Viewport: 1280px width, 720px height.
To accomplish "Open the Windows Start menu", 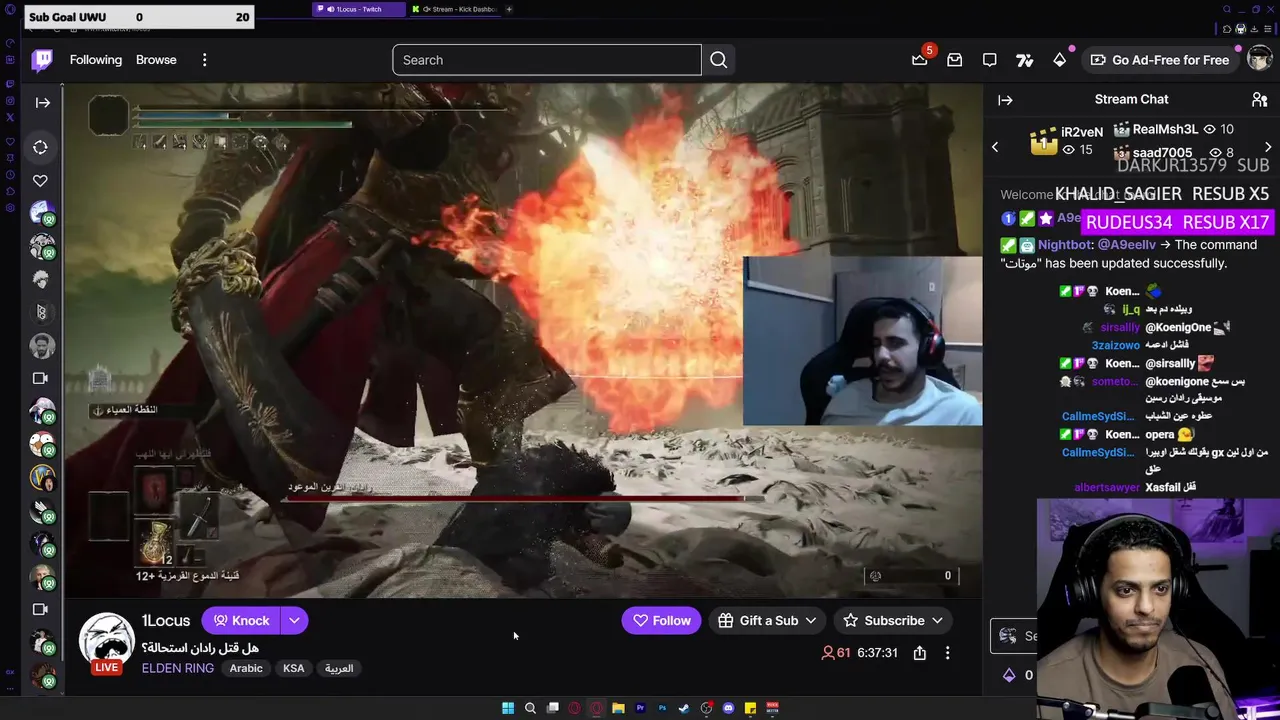I will (x=508, y=708).
